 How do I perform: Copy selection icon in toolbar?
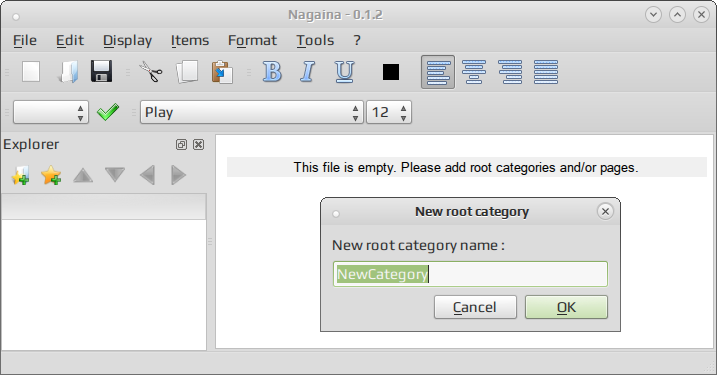[187, 72]
